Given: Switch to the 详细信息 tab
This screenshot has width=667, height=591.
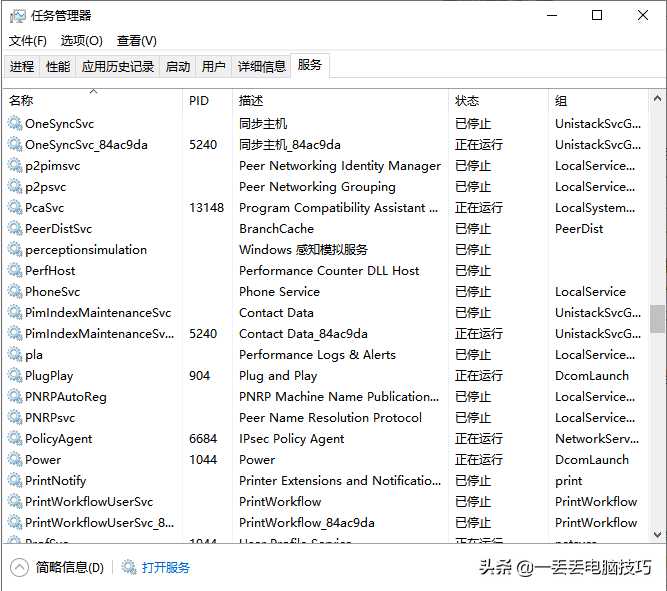Looking at the screenshot, I should pyautogui.click(x=261, y=67).
